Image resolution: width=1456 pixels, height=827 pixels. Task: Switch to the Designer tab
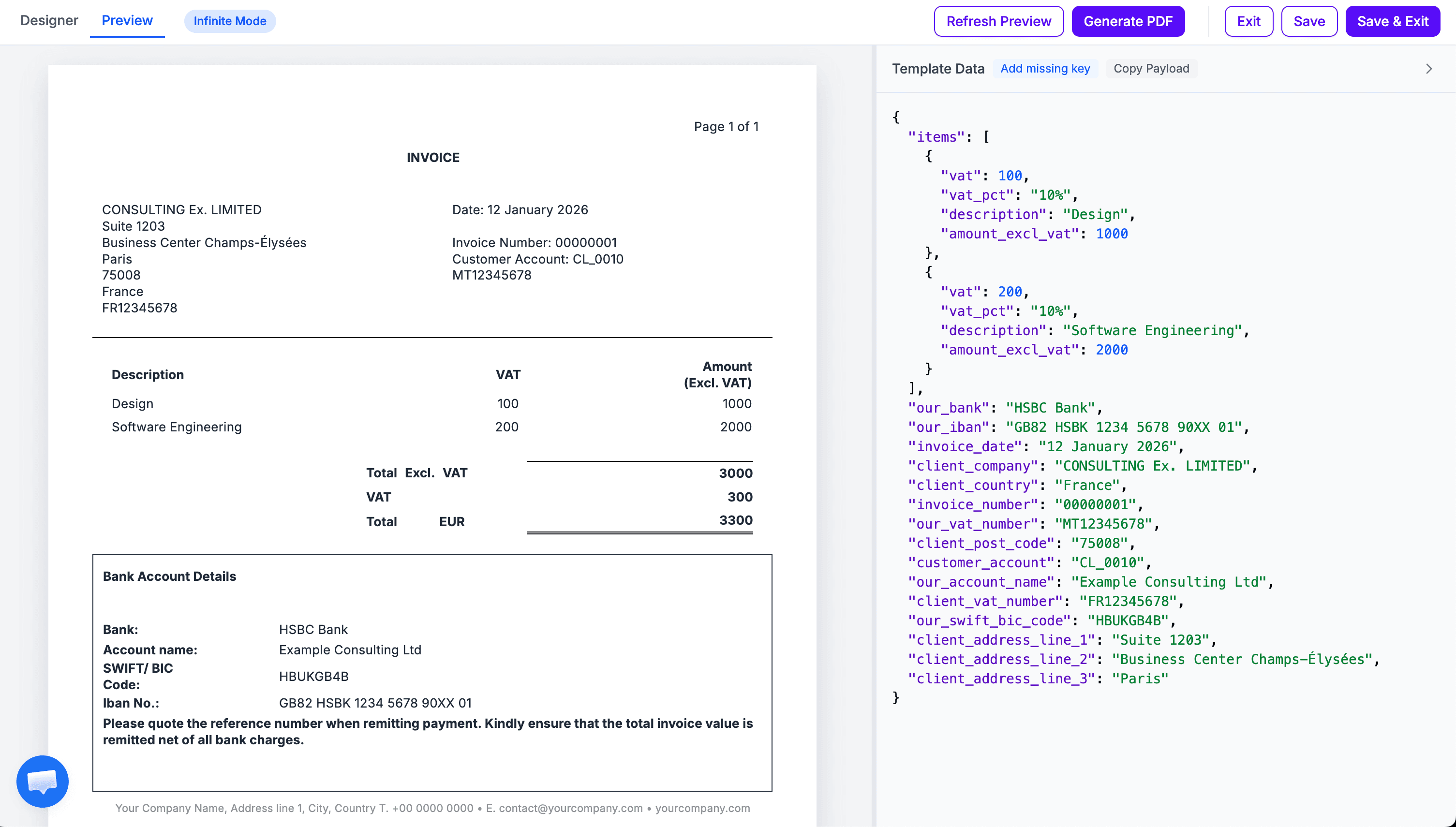49,20
